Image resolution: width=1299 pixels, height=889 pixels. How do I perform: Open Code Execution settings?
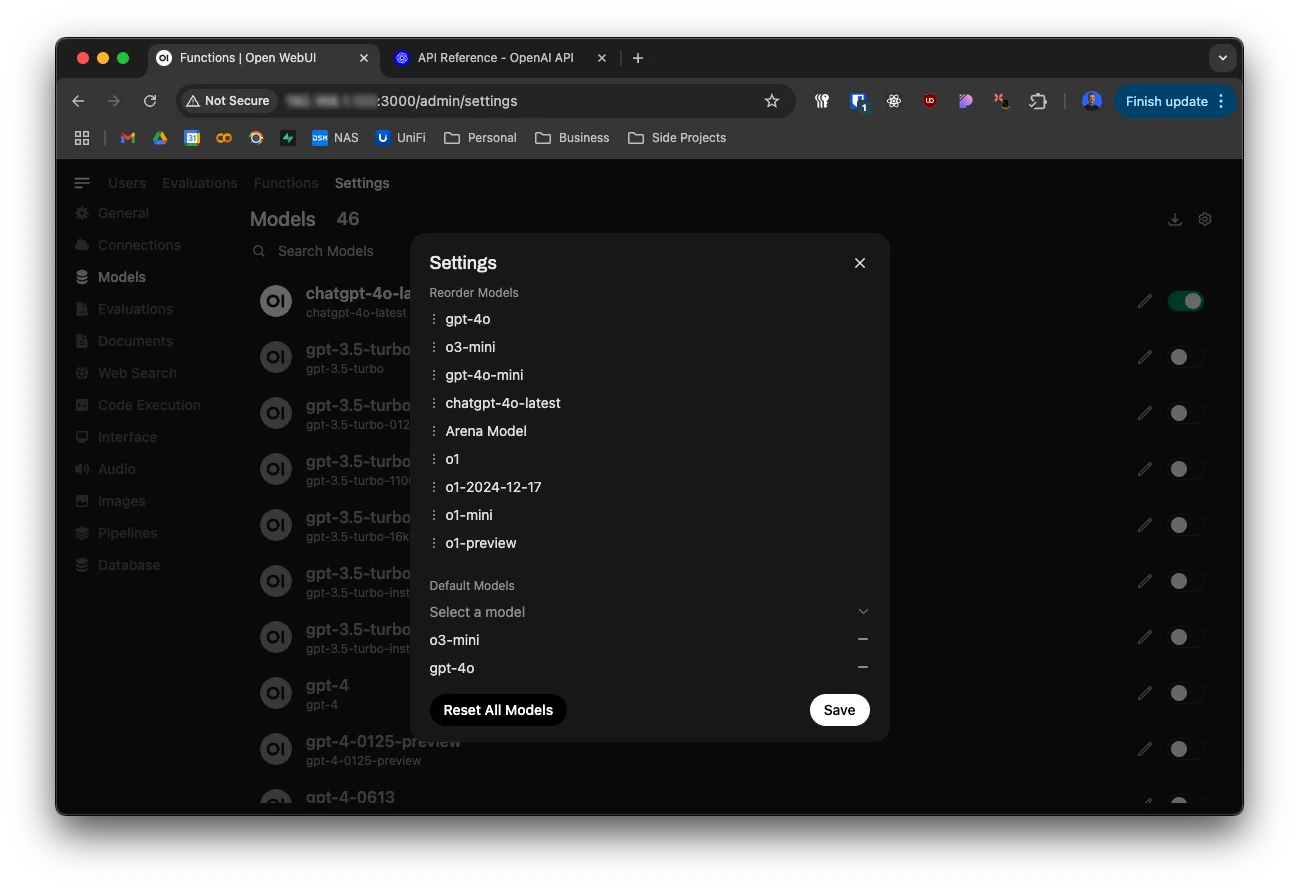click(x=138, y=405)
